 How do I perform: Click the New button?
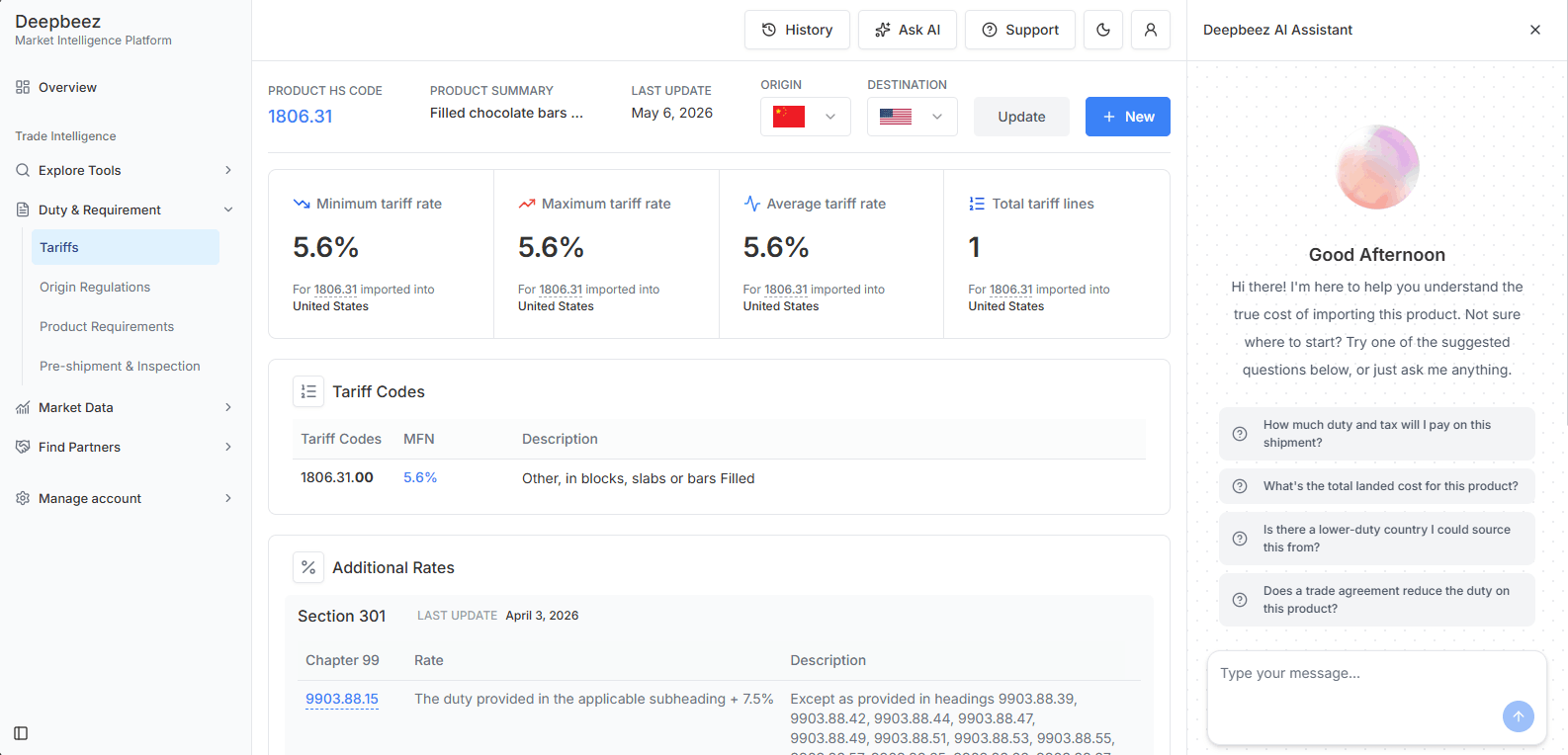click(1128, 117)
